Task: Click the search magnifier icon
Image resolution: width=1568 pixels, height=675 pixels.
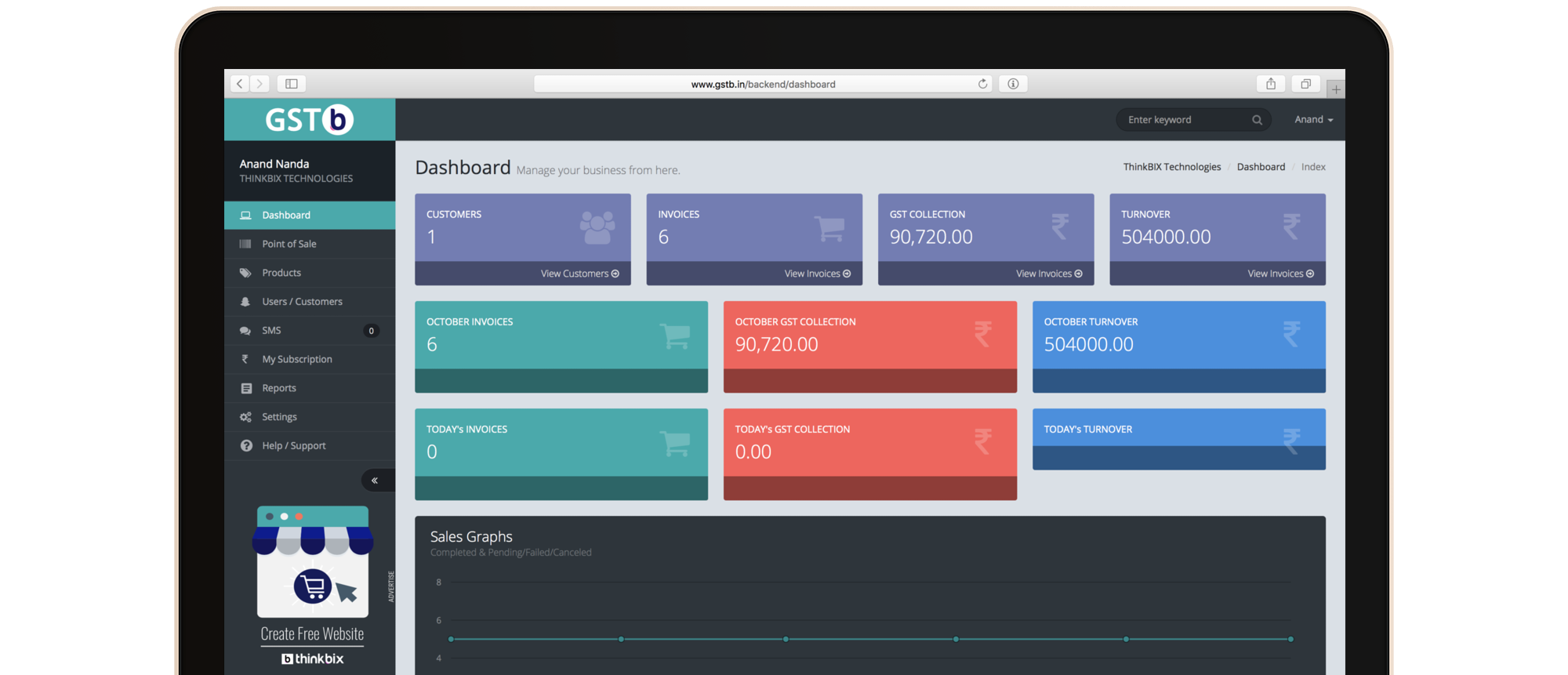Action: (1257, 120)
